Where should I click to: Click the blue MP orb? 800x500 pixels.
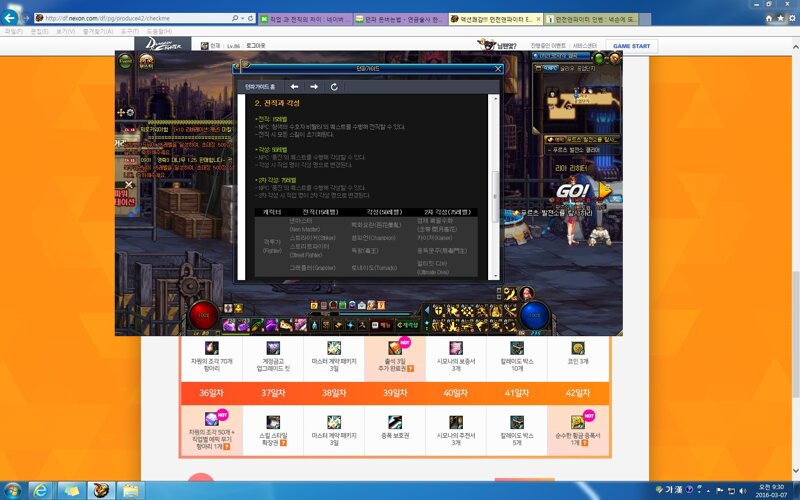coord(534,315)
